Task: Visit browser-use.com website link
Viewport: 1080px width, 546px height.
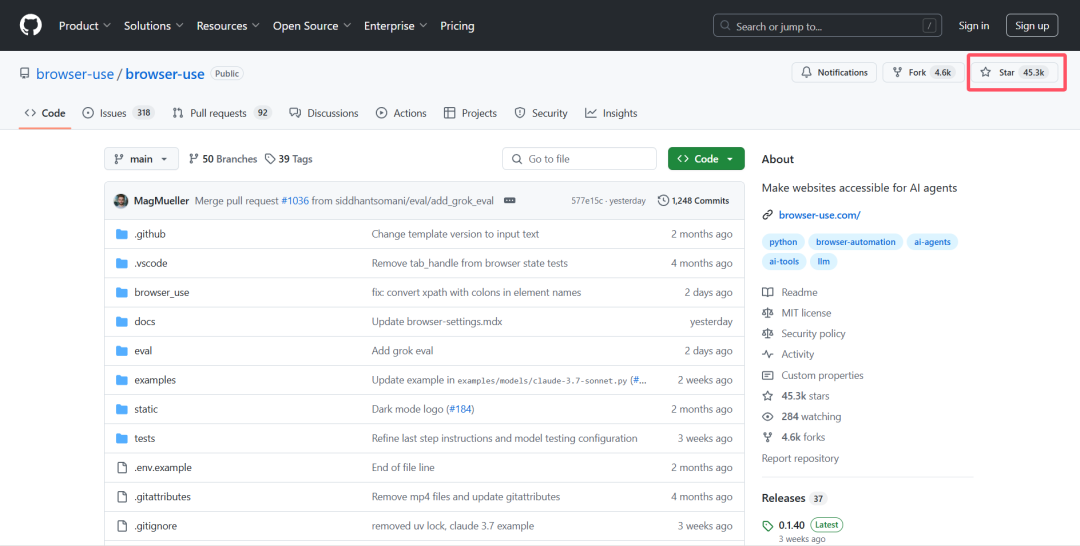Action: (x=820, y=215)
